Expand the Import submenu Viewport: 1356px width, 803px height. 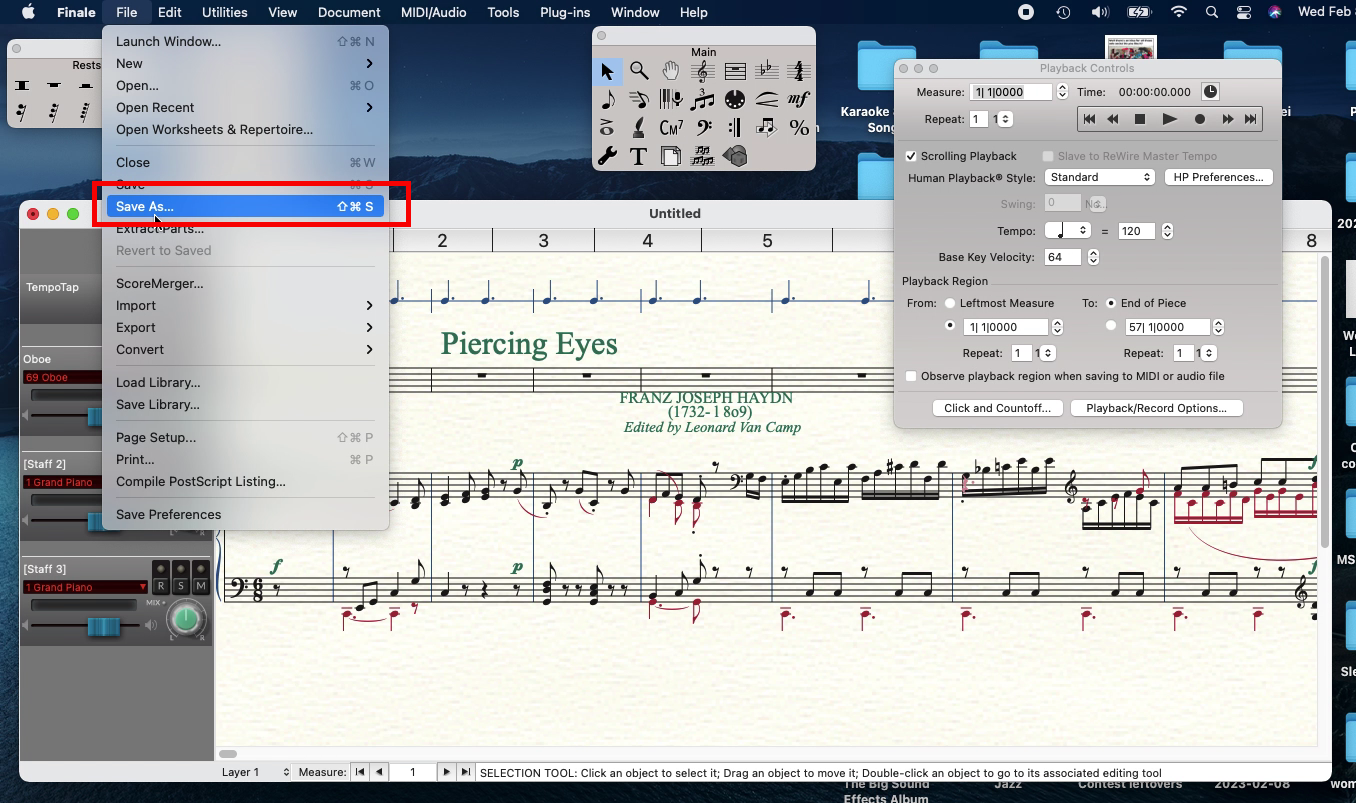pyautogui.click(x=245, y=306)
